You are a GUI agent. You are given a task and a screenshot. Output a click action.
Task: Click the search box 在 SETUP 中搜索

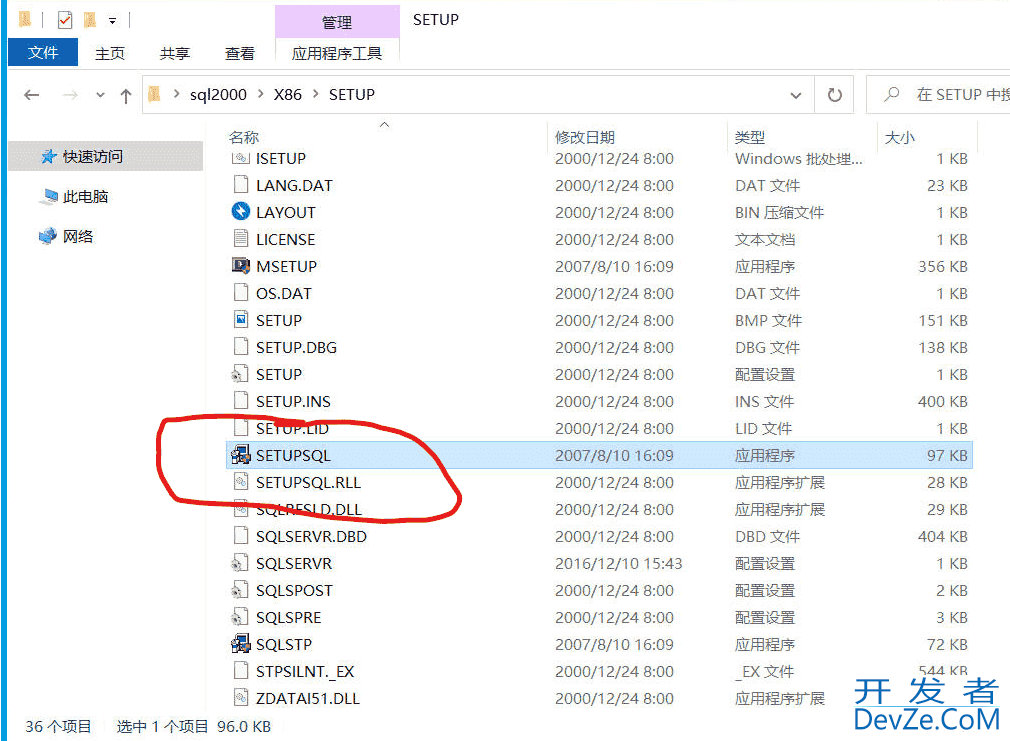(x=940, y=95)
